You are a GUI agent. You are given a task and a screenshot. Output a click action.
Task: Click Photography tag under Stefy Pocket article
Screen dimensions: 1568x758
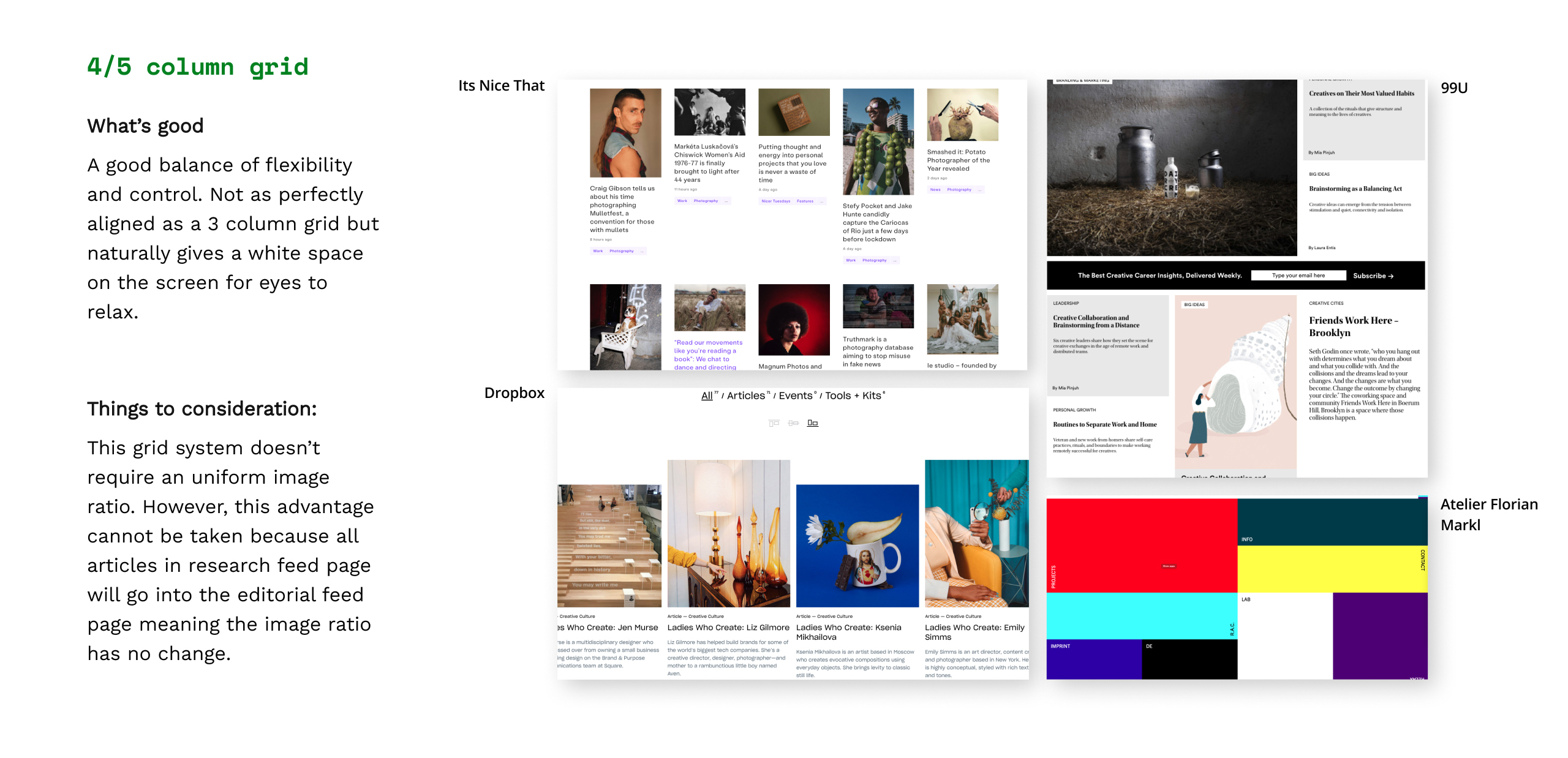click(x=875, y=260)
